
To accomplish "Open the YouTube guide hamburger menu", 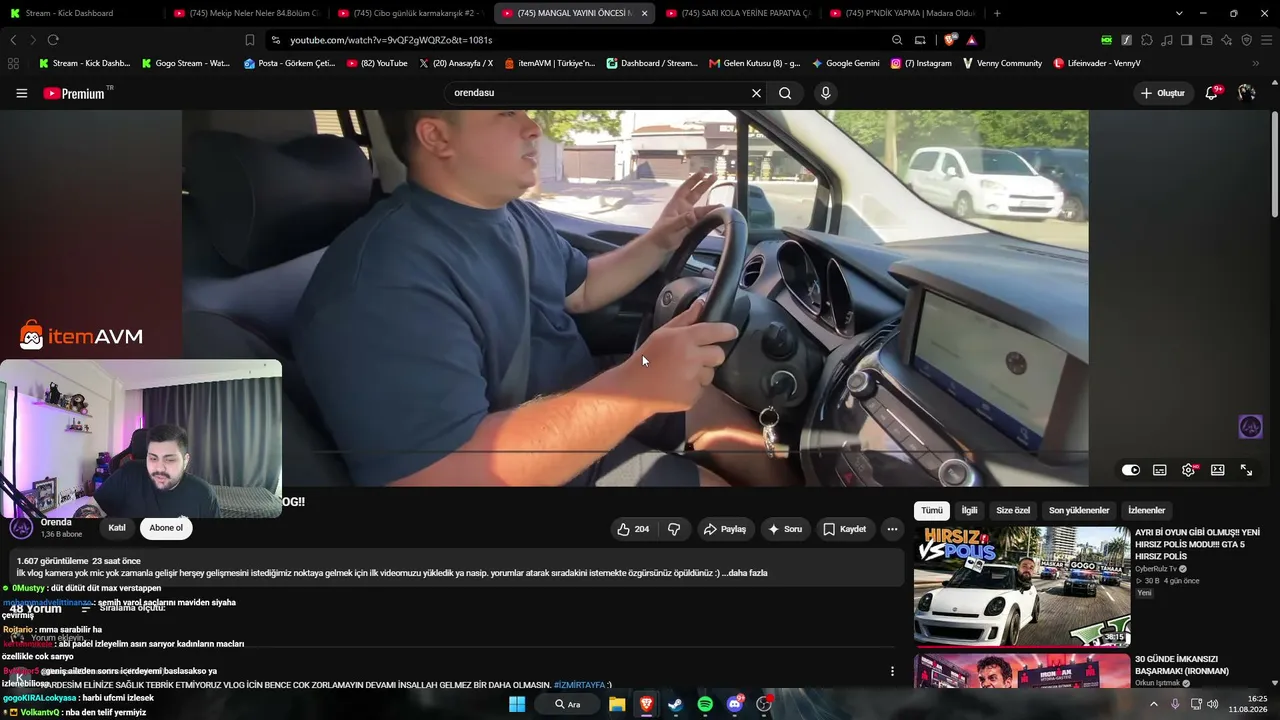I will click(x=21, y=93).
